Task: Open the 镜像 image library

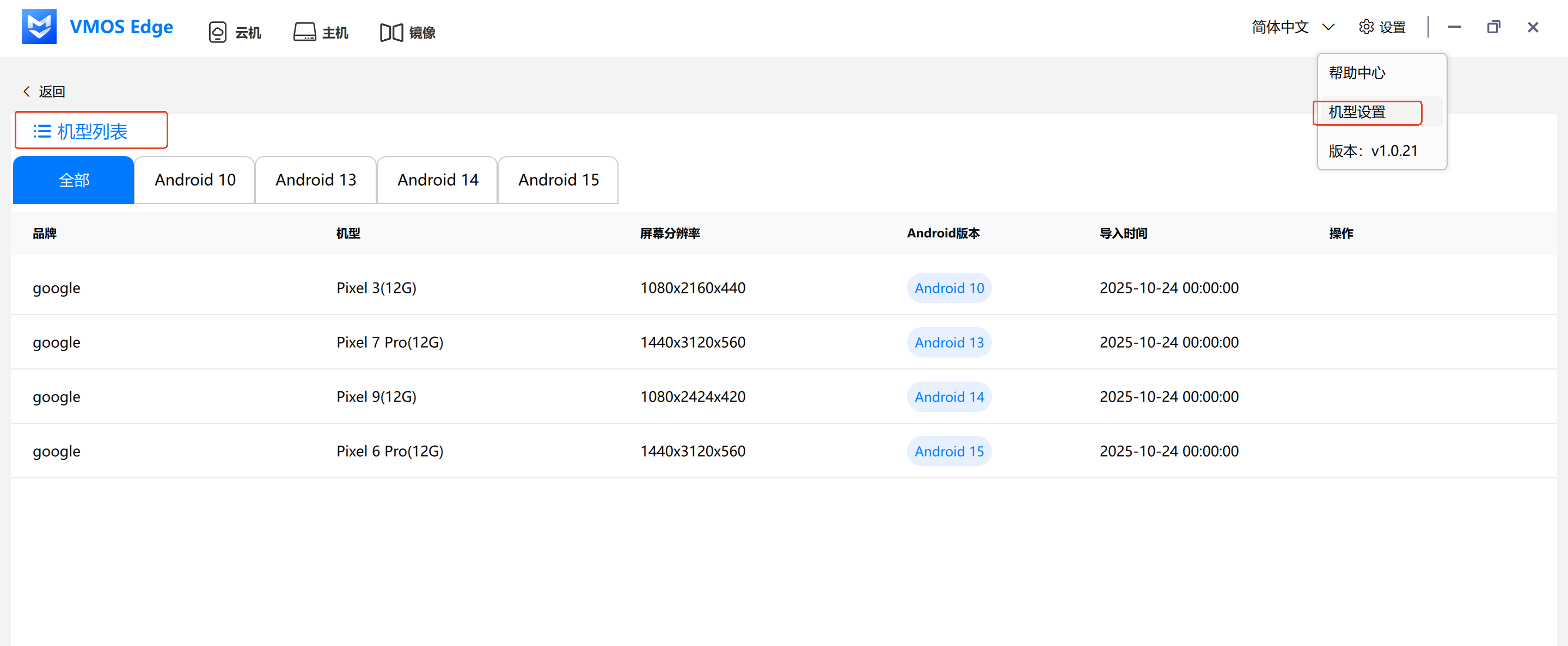Action: 407,32
